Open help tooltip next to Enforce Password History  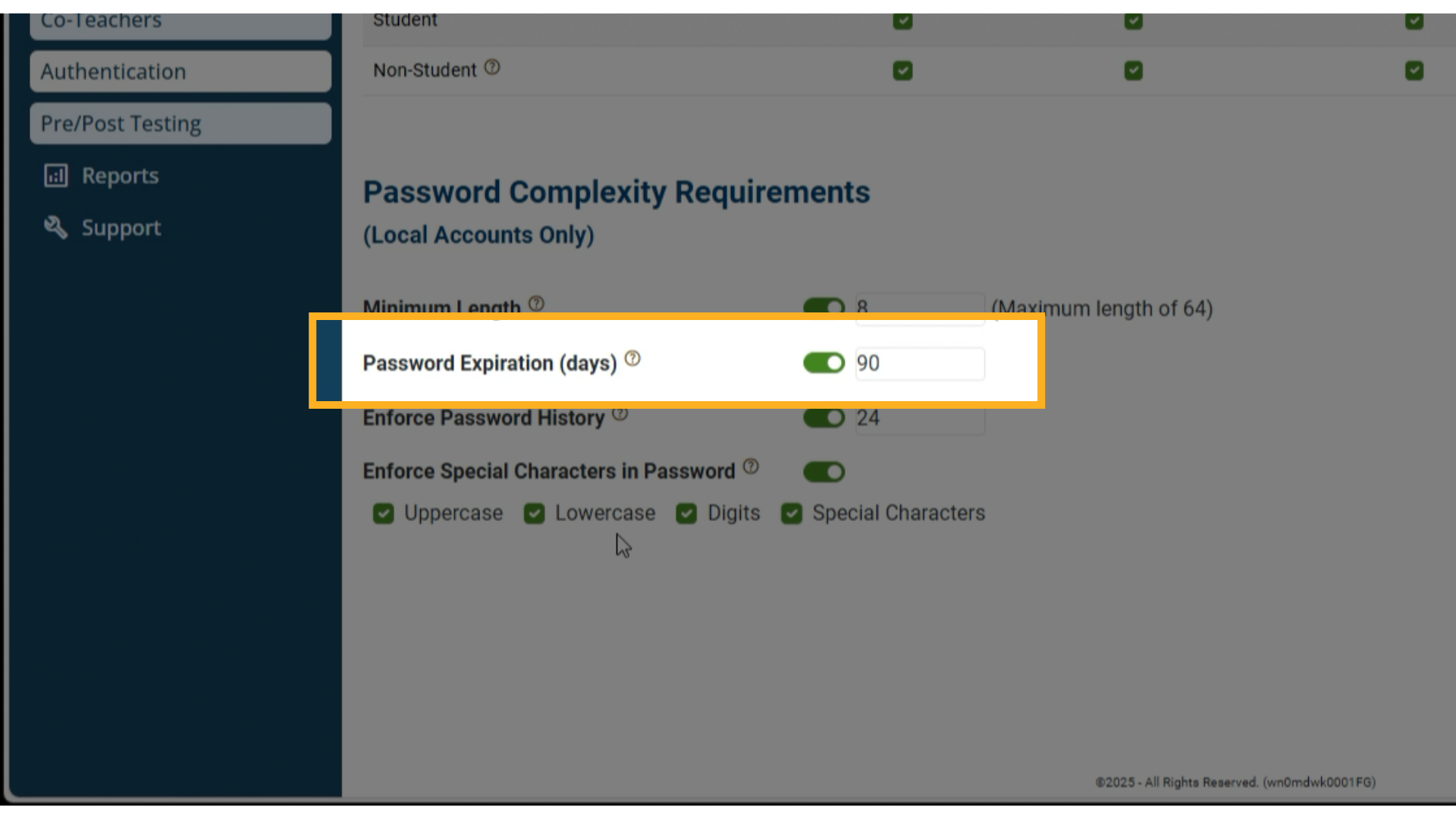[x=621, y=413]
